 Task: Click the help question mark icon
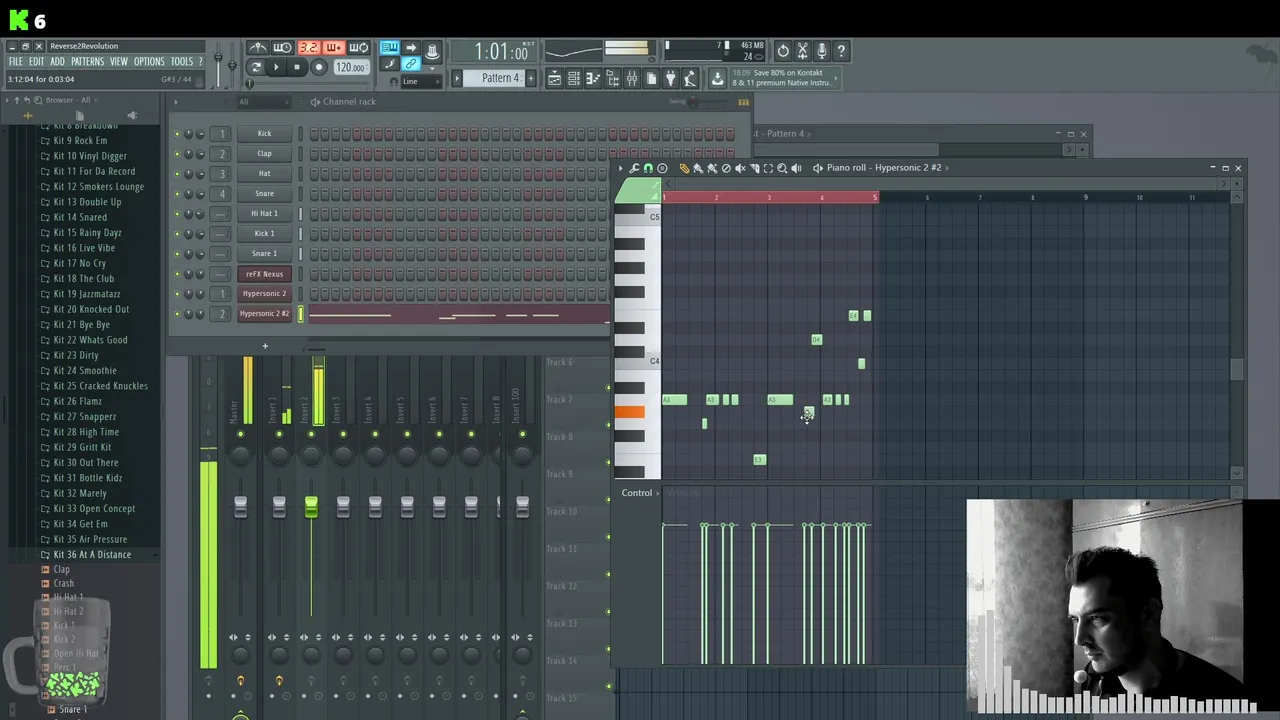(841, 51)
